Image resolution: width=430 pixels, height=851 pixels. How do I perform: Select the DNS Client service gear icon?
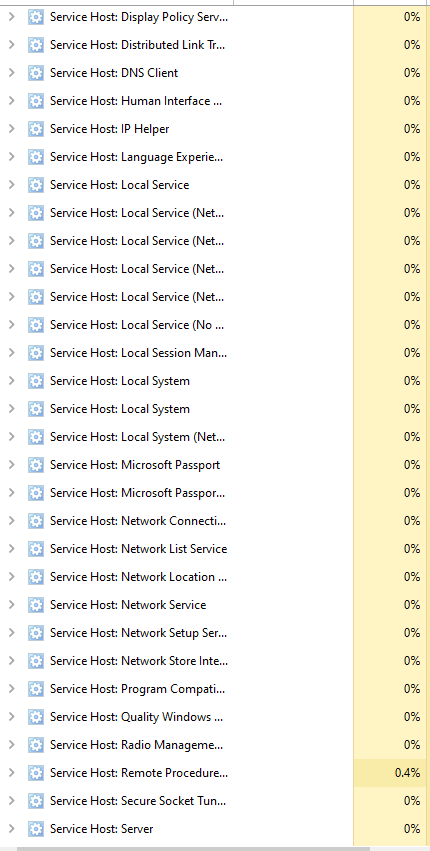tap(35, 73)
